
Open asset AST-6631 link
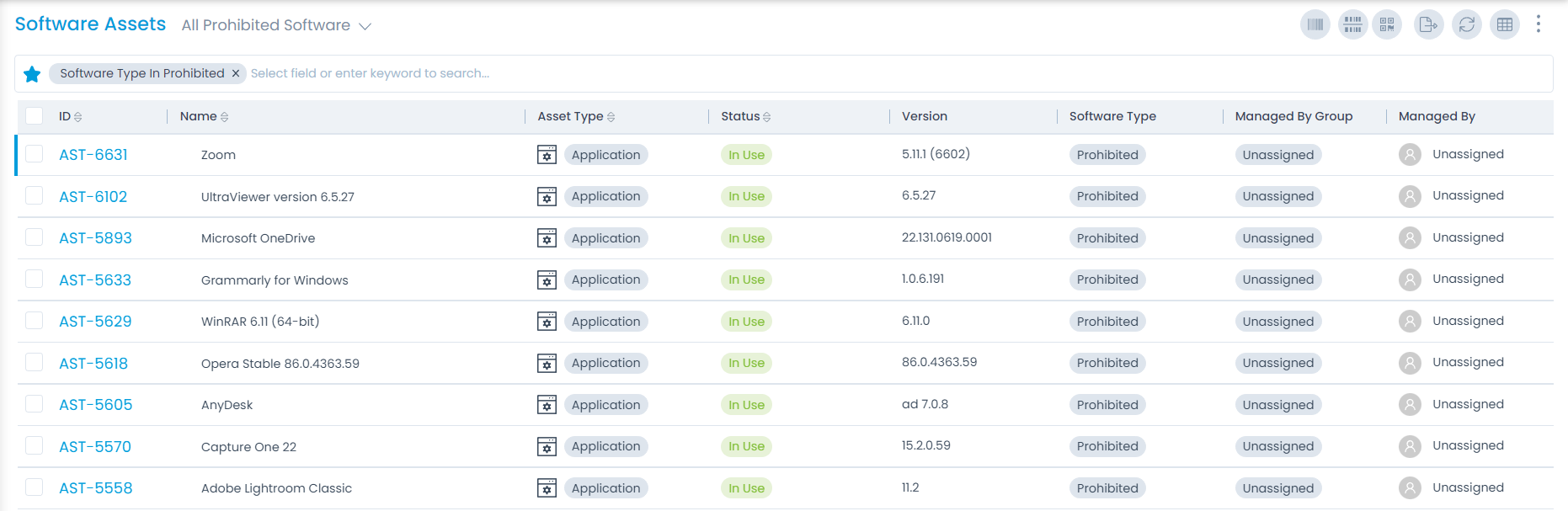[x=93, y=155]
